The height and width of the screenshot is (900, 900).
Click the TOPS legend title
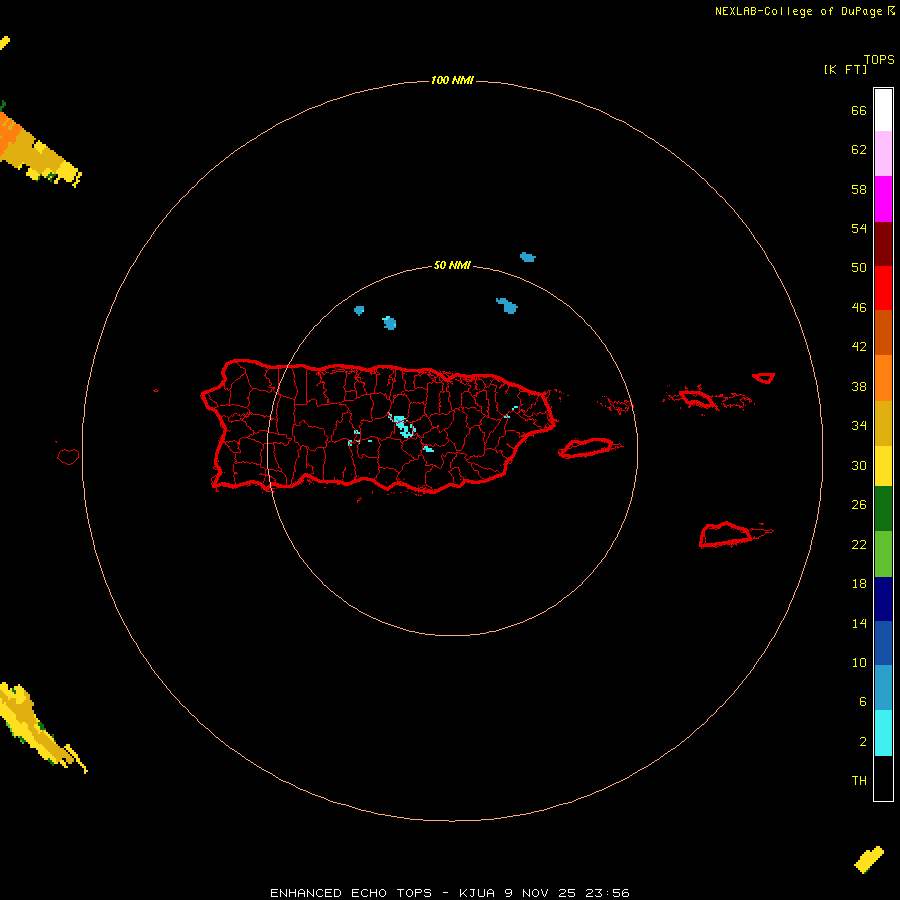(x=879, y=60)
